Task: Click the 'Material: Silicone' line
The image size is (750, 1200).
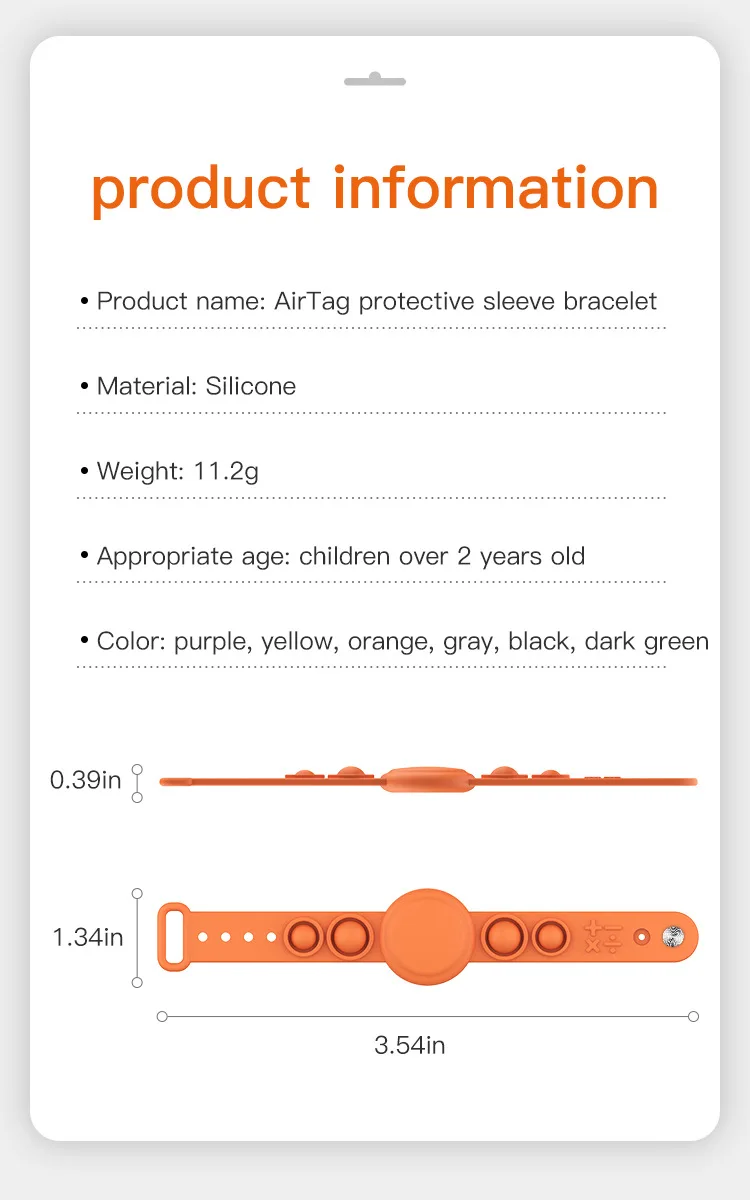Action: coord(187,386)
